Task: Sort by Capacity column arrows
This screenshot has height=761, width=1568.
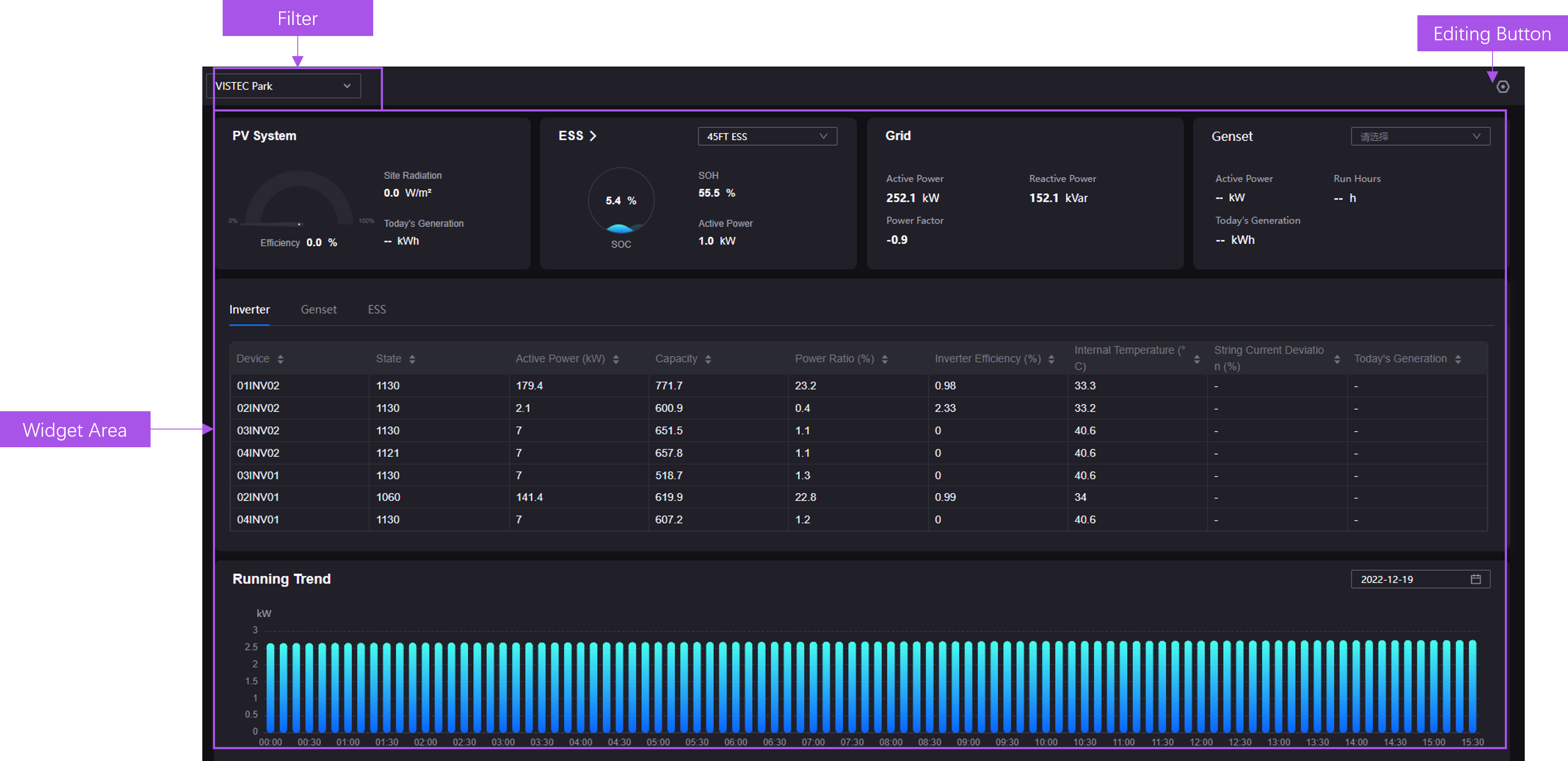Action: pos(708,359)
